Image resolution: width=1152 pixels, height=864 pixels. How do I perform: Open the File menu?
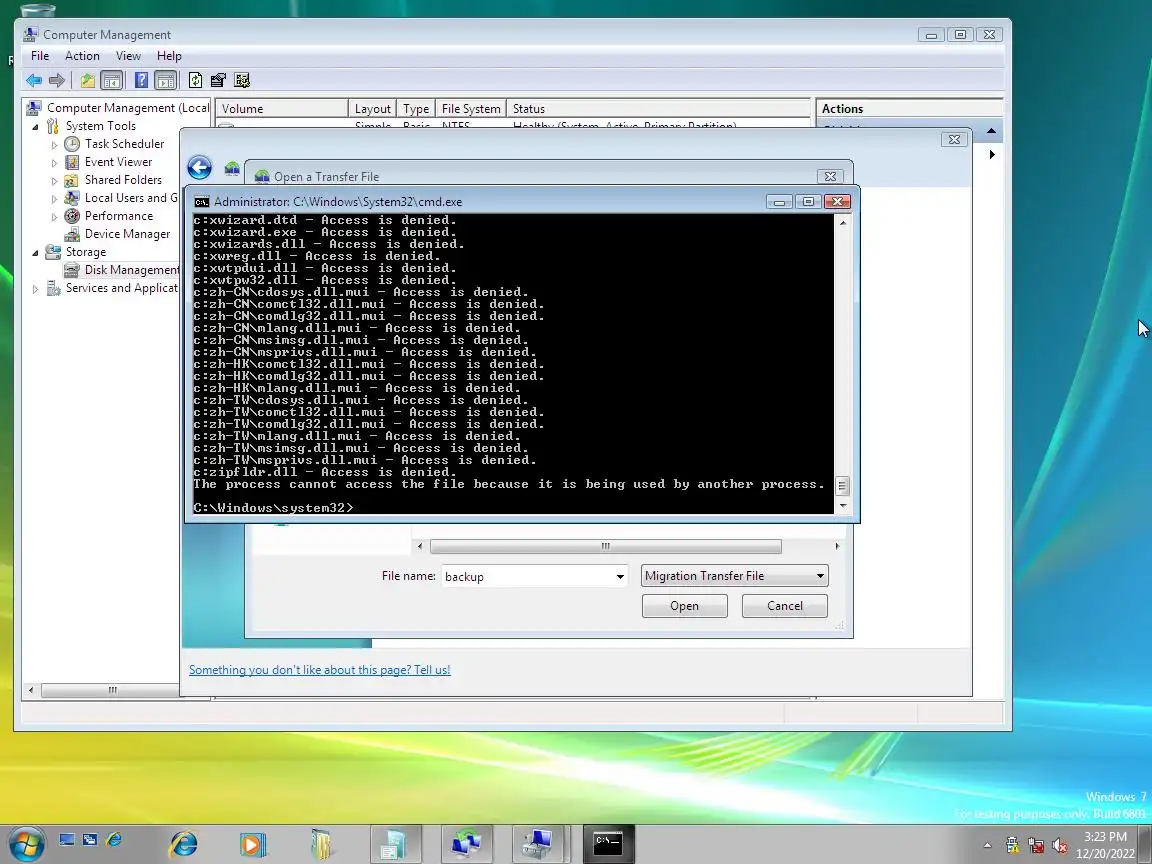tap(40, 56)
